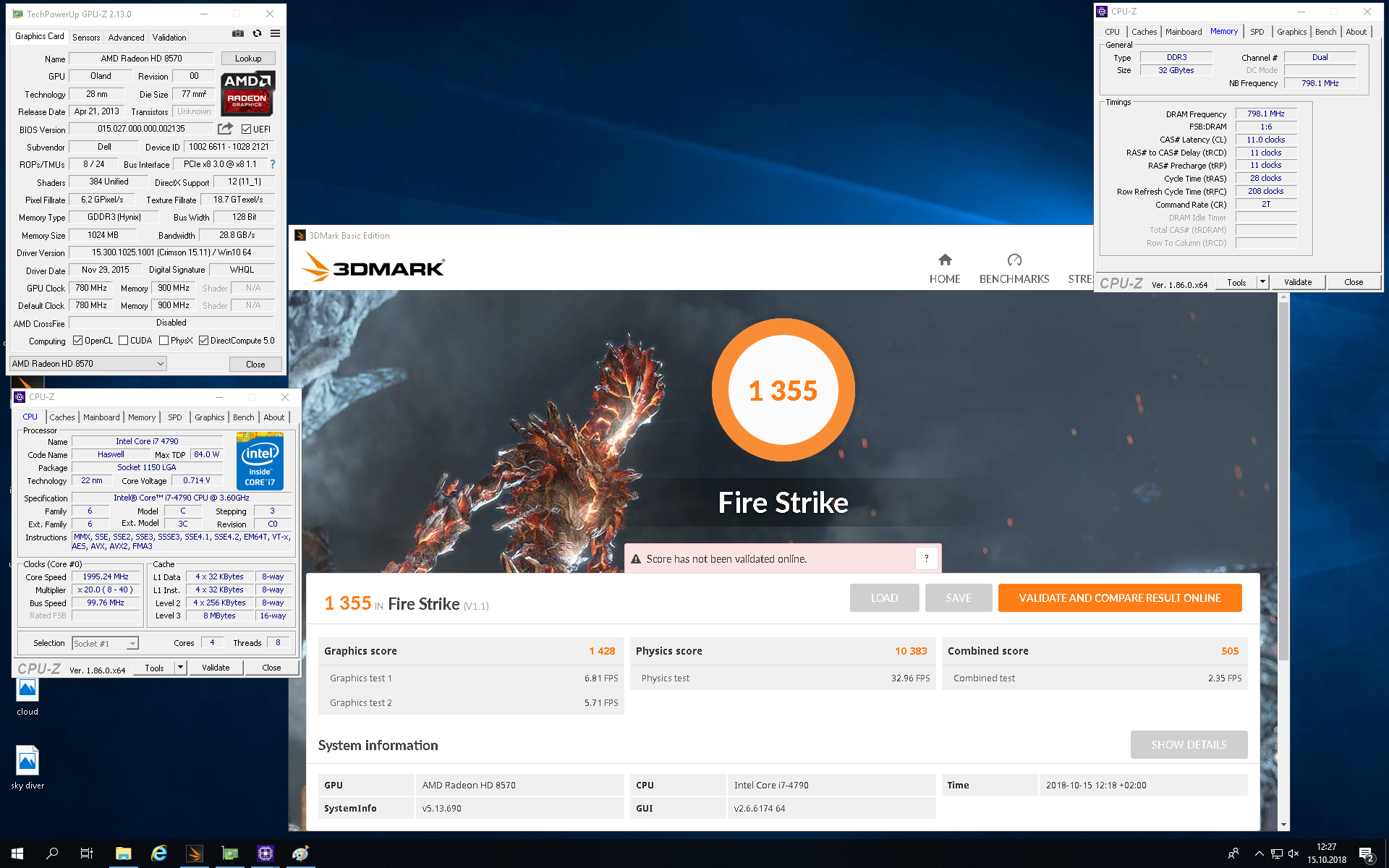Screen dimensions: 1389x868
Task: Click the Close button in GPU-Z
Action: (x=255, y=365)
